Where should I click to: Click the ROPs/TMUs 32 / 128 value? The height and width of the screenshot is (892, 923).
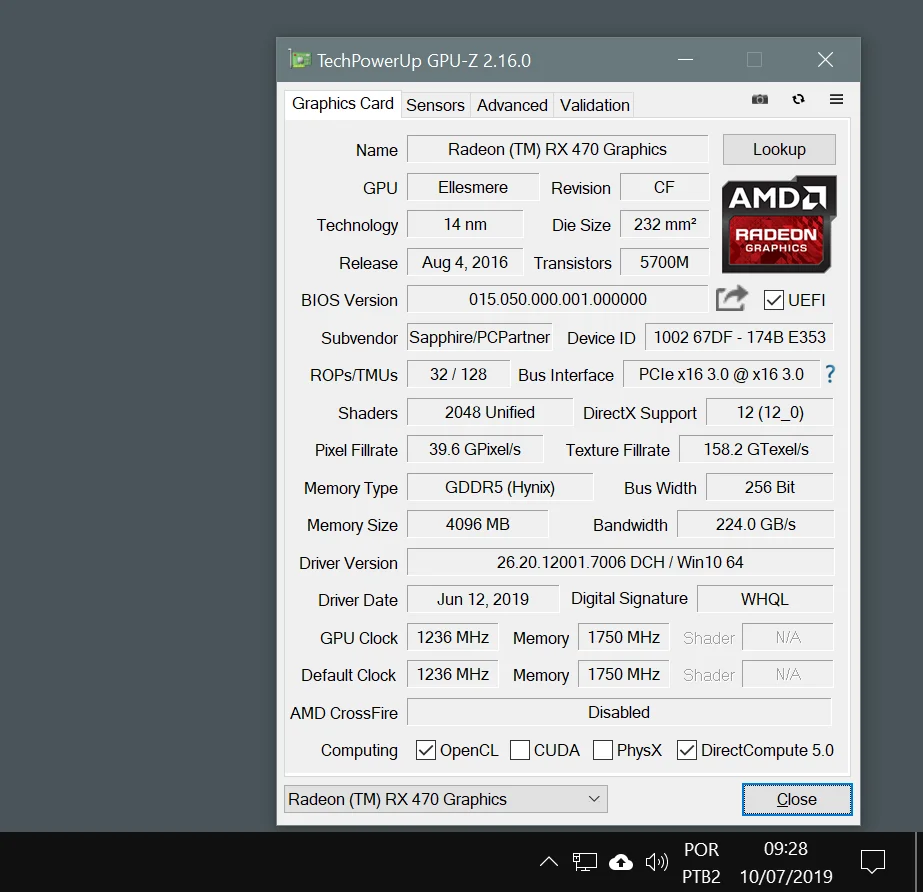(459, 374)
